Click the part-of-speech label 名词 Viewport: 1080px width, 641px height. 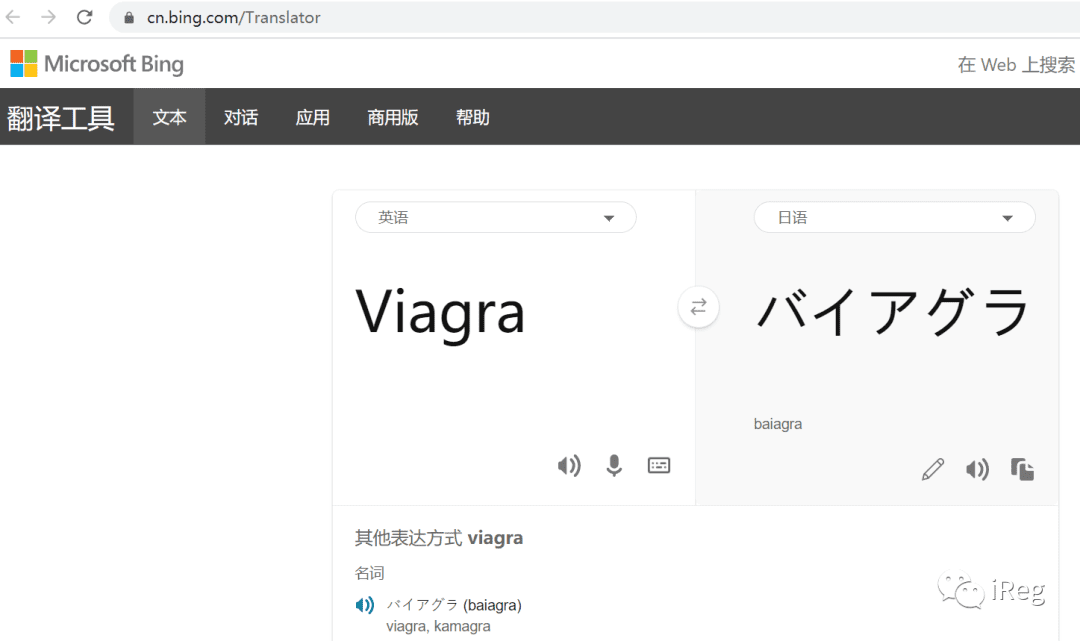tap(369, 573)
